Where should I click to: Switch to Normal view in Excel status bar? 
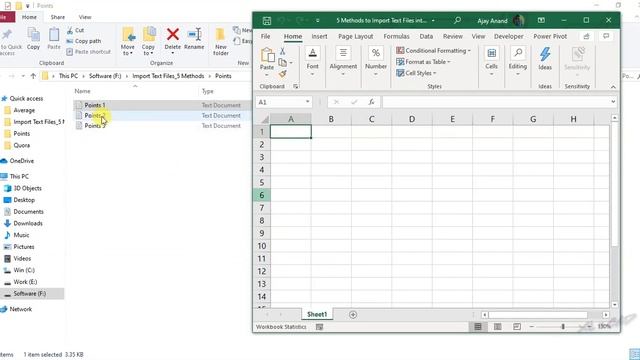[478, 327]
